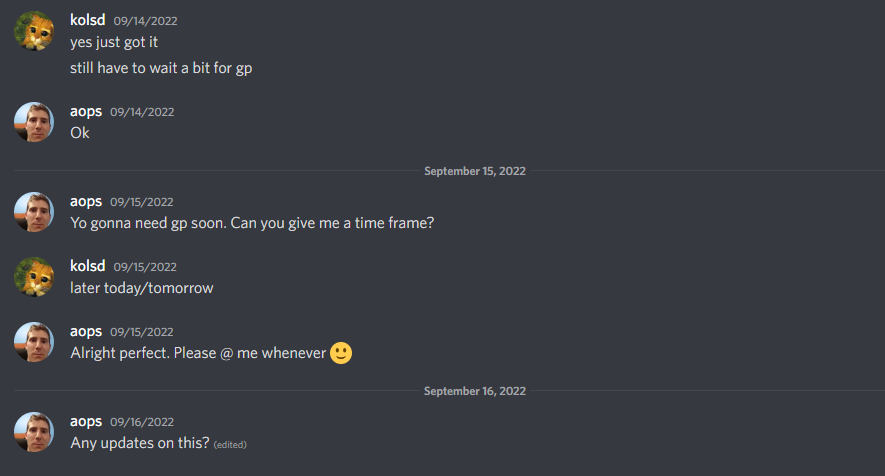Open the kolsd username above "yes just got it"
Screen dimensions: 885x476
[88, 20]
